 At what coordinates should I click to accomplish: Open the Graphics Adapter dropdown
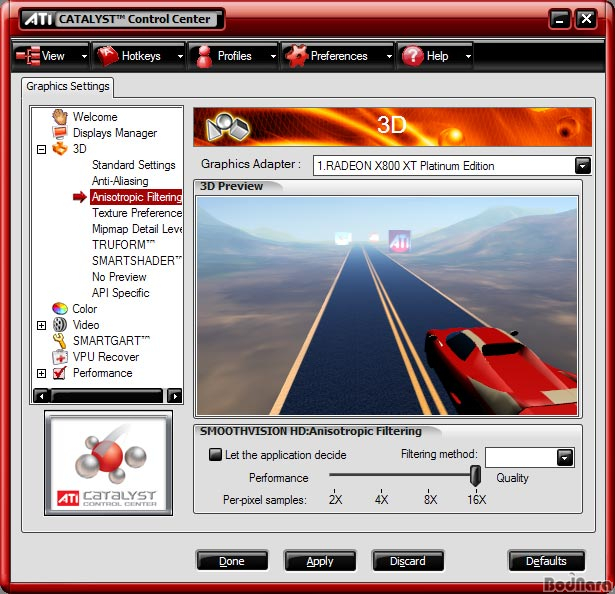[582, 166]
